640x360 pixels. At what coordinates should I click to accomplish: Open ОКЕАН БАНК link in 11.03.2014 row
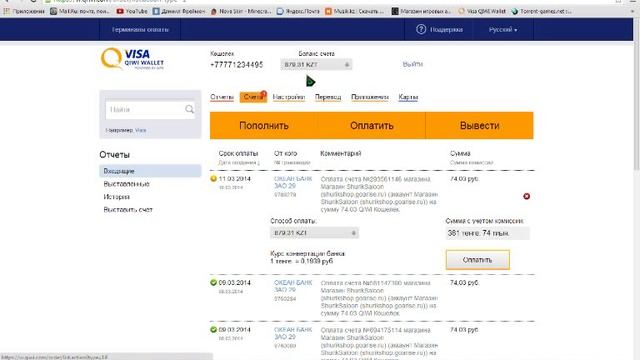pyautogui.click(x=293, y=182)
